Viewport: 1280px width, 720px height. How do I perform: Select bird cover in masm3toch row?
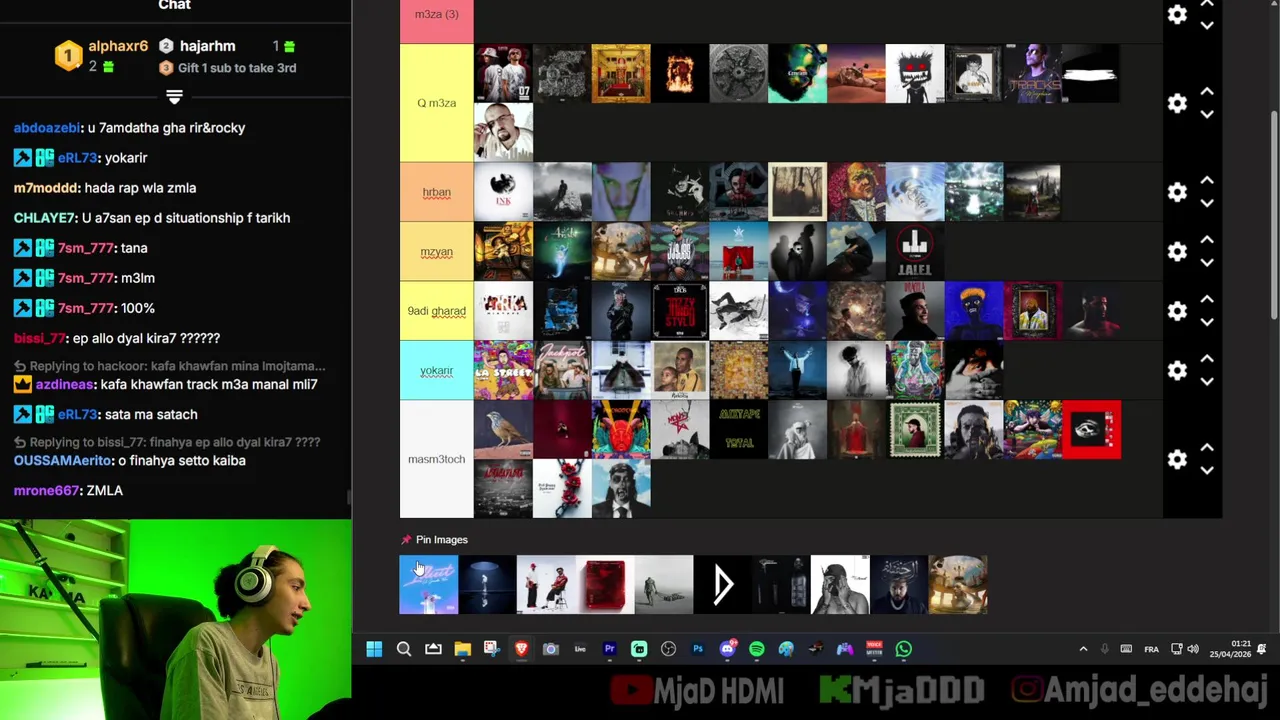point(503,430)
